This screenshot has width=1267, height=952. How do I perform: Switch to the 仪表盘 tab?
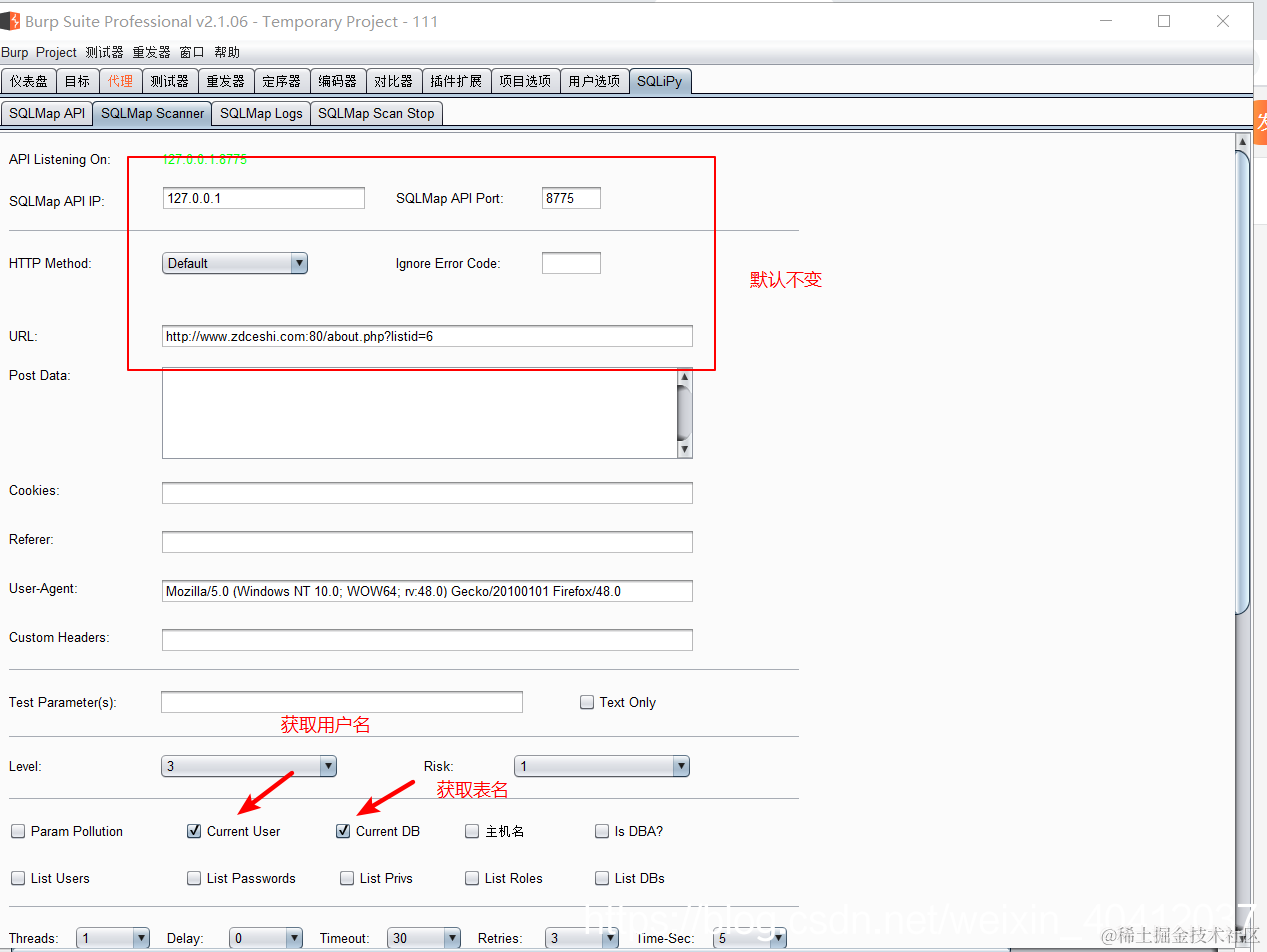(29, 81)
